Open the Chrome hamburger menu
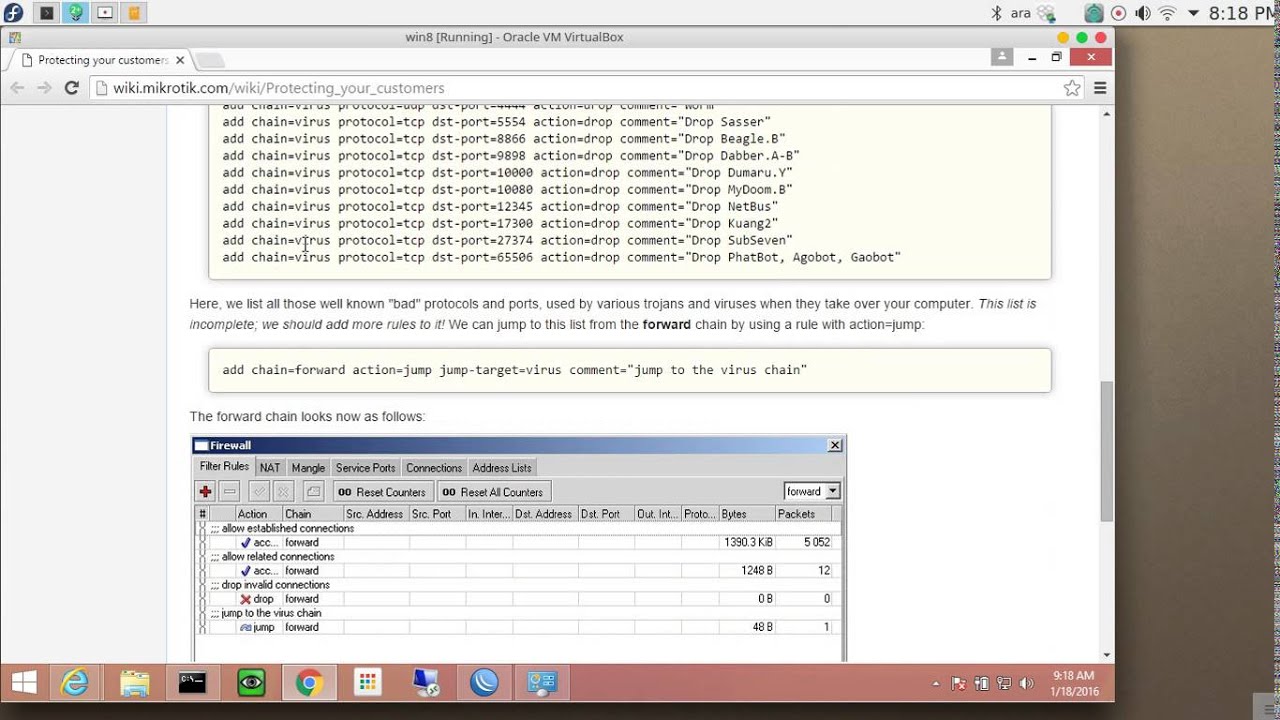1280x720 pixels. [x=1100, y=88]
